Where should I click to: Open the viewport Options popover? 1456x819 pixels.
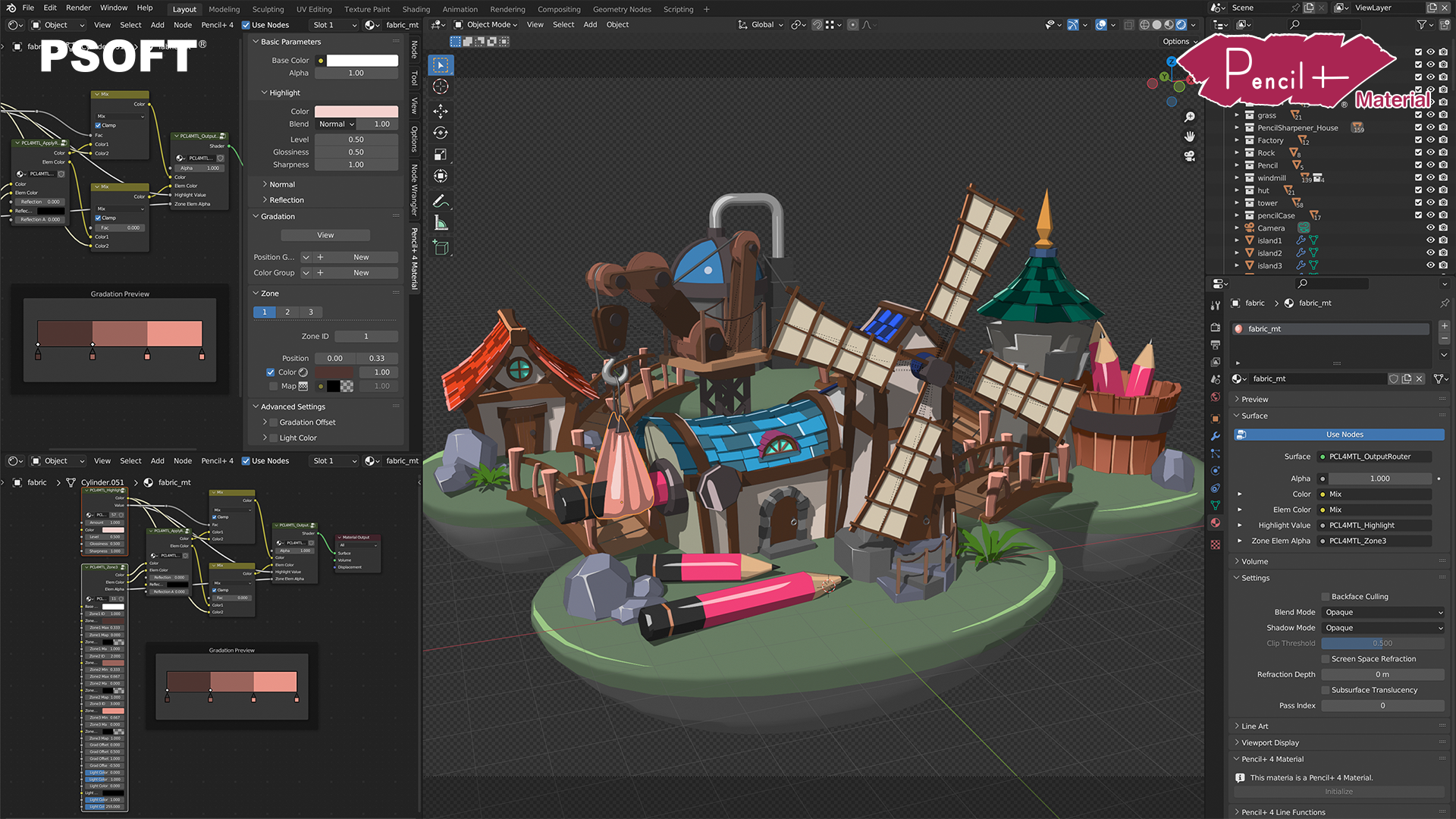click(x=1179, y=42)
